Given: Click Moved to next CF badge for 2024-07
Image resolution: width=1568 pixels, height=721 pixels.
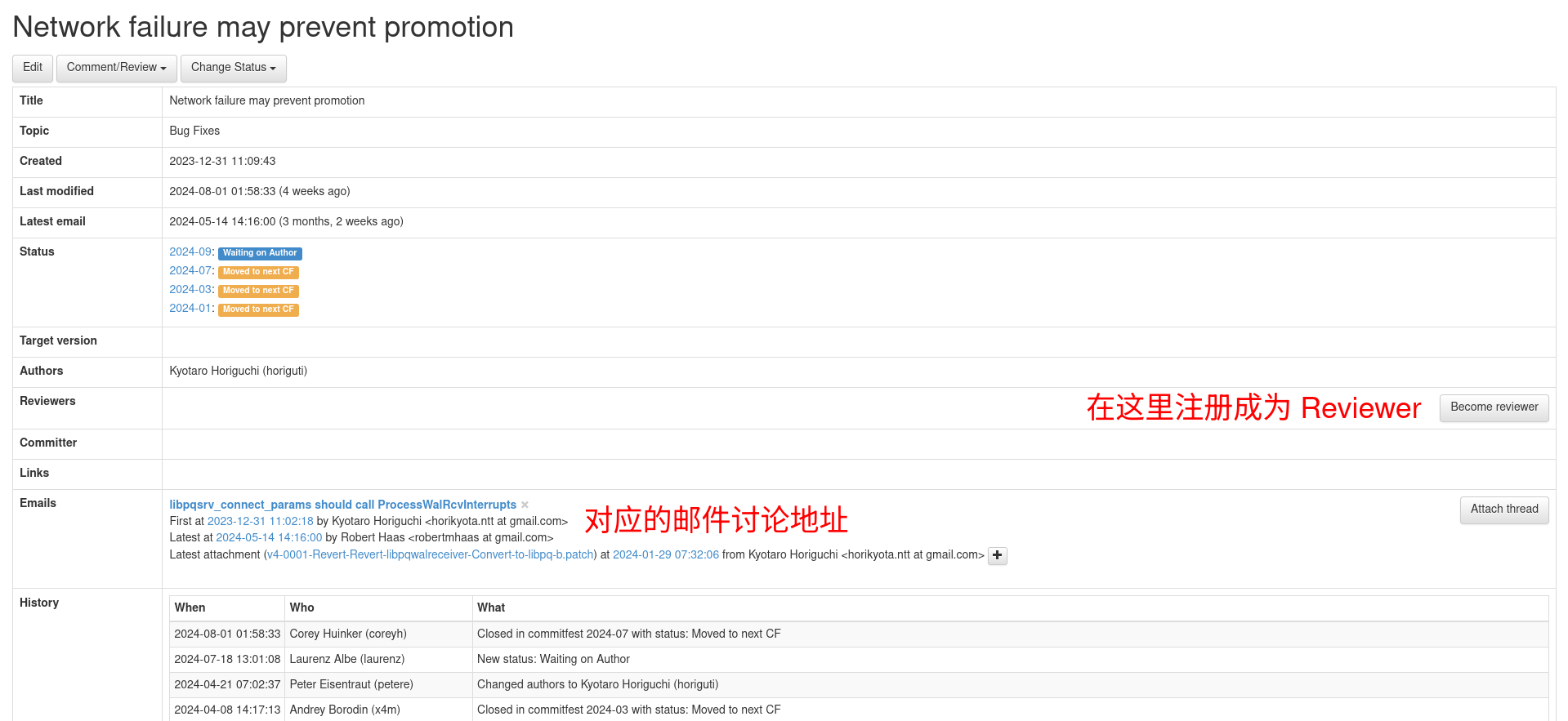Looking at the screenshot, I should point(258,272).
